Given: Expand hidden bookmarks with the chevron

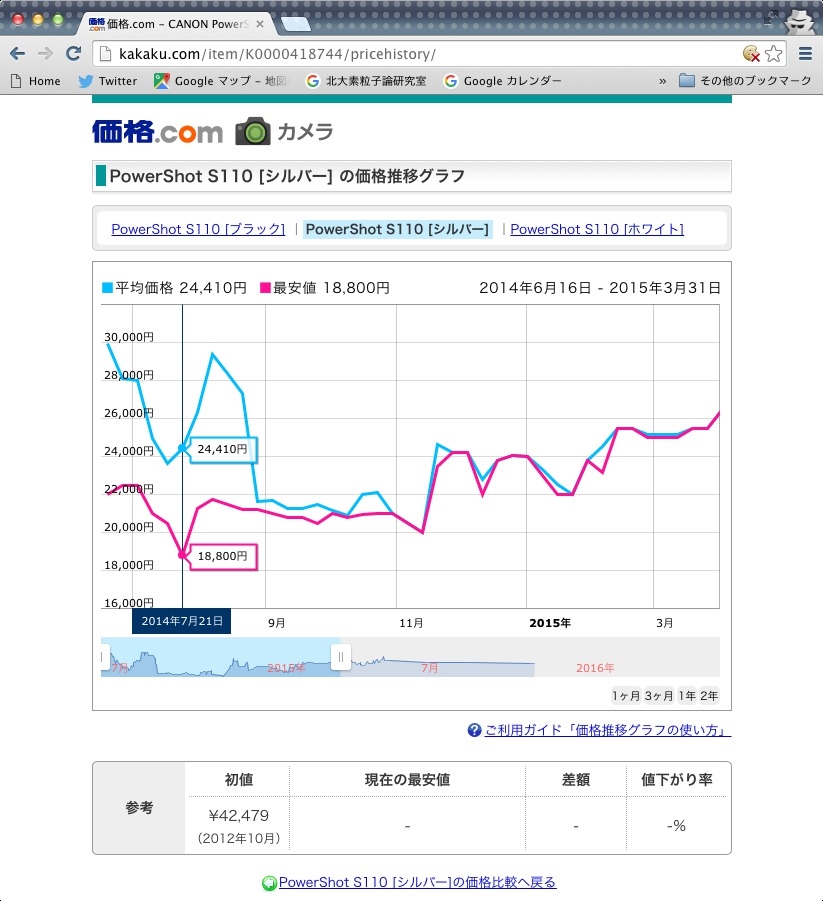Looking at the screenshot, I should (x=663, y=81).
